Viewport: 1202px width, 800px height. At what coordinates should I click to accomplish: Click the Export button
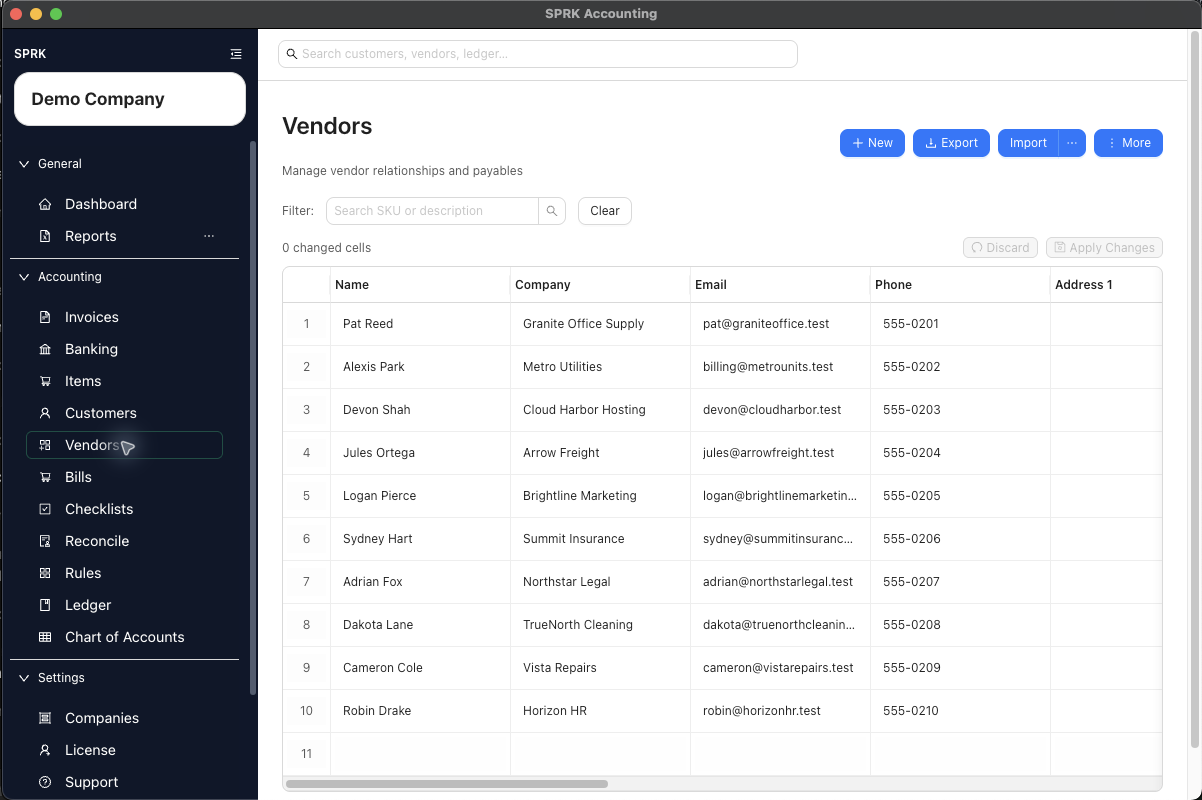coord(951,143)
